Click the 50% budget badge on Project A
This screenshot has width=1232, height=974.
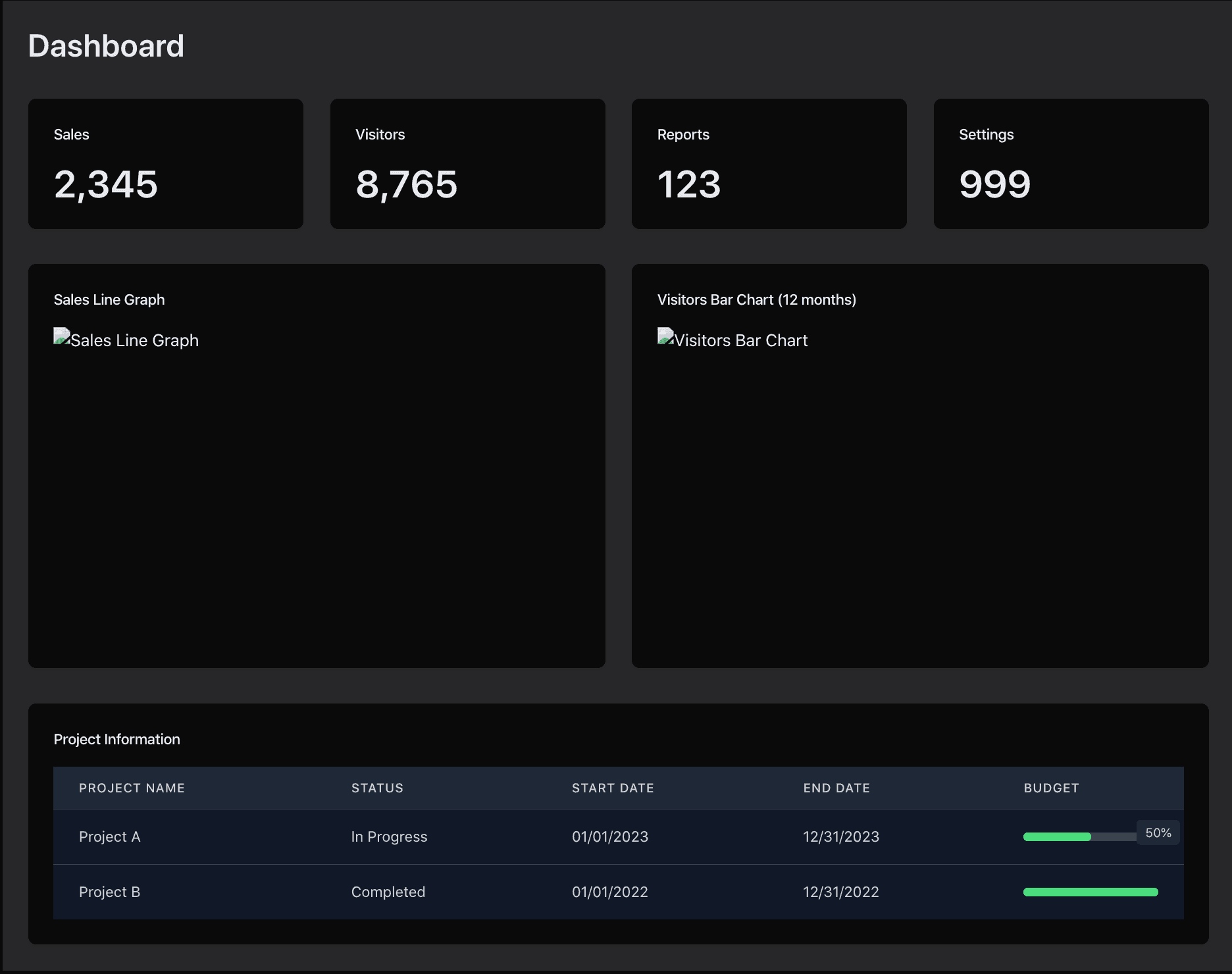coord(1158,832)
